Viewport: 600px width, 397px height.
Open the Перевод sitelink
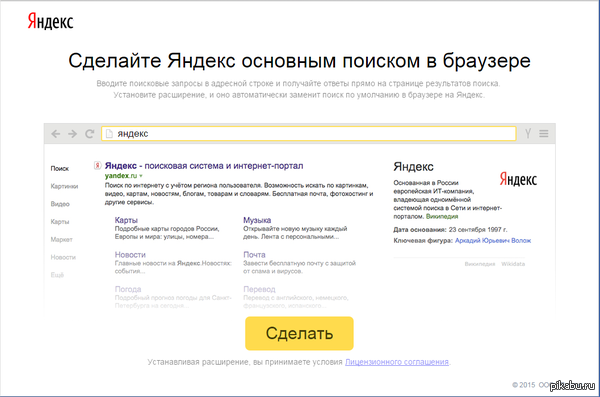(259, 289)
